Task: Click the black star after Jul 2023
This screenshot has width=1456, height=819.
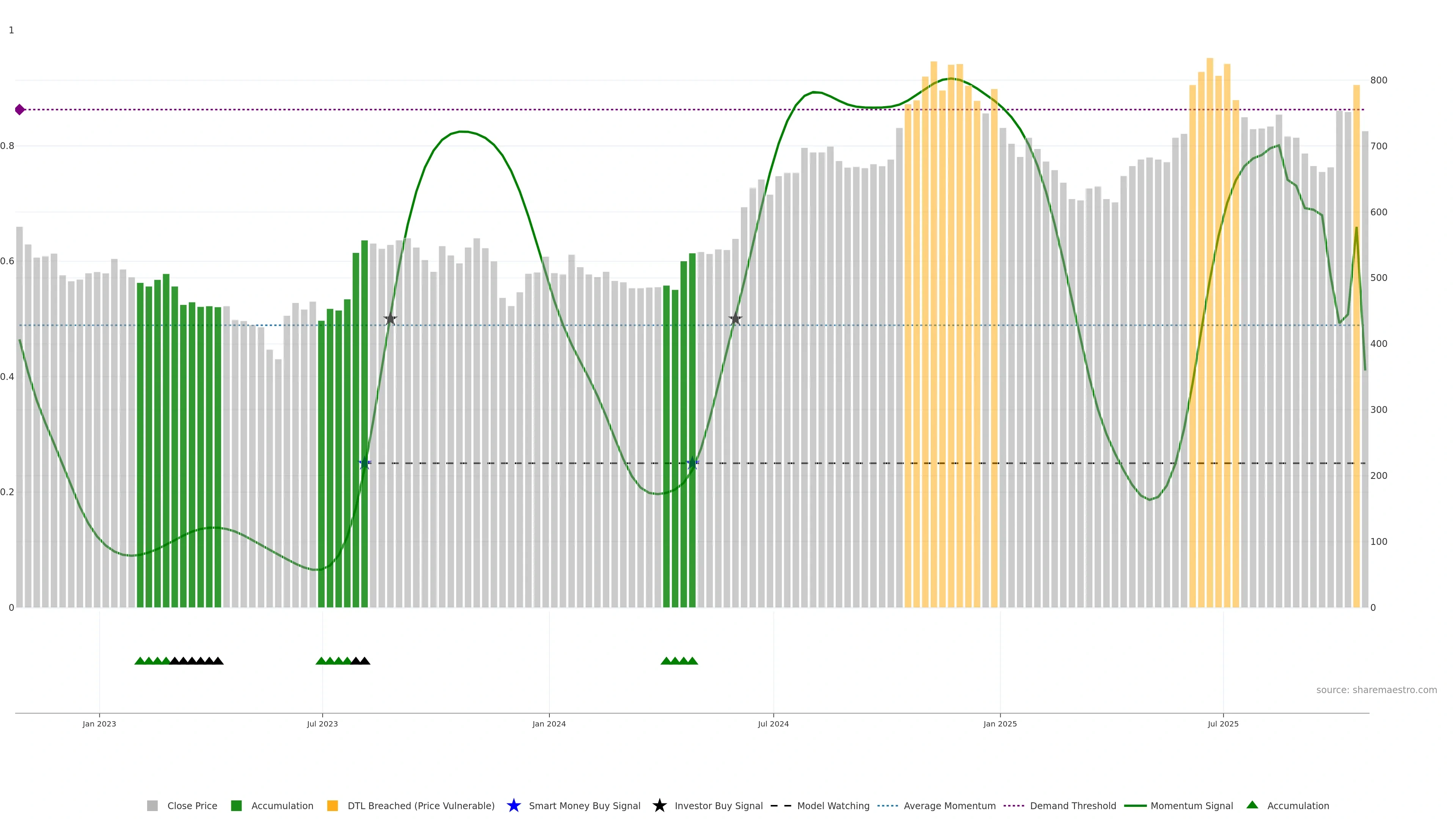Action: click(390, 319)
